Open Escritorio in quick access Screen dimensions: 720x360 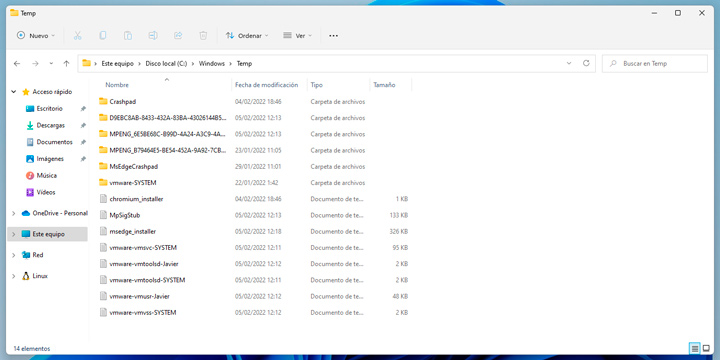coord(50,109)
